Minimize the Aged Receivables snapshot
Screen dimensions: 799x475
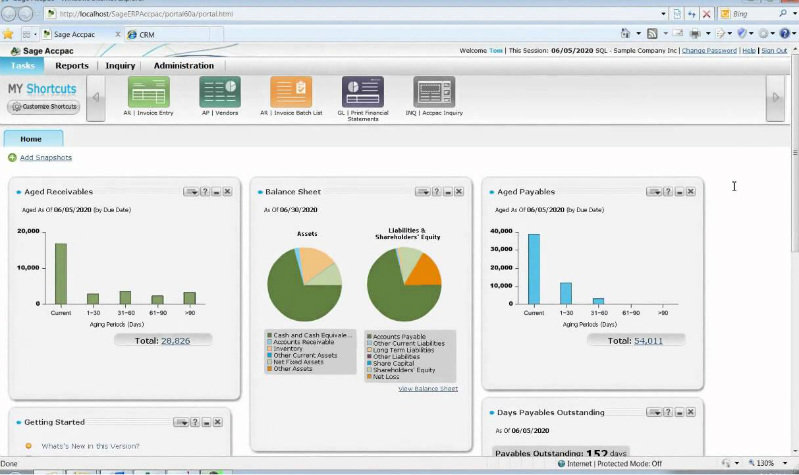(216, 192)
